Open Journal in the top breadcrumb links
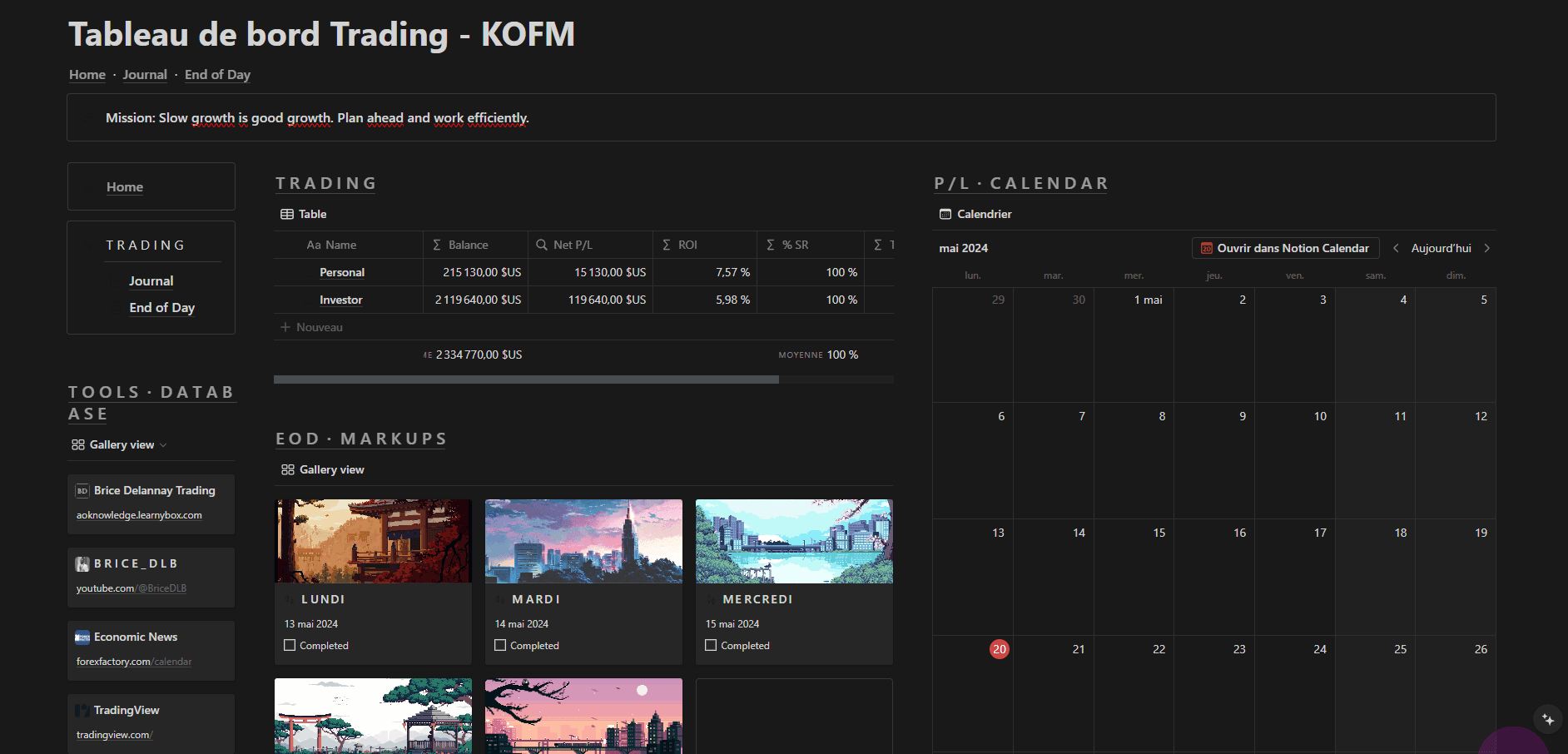Screen dimensions: 1568x754 tap(145, 75)
